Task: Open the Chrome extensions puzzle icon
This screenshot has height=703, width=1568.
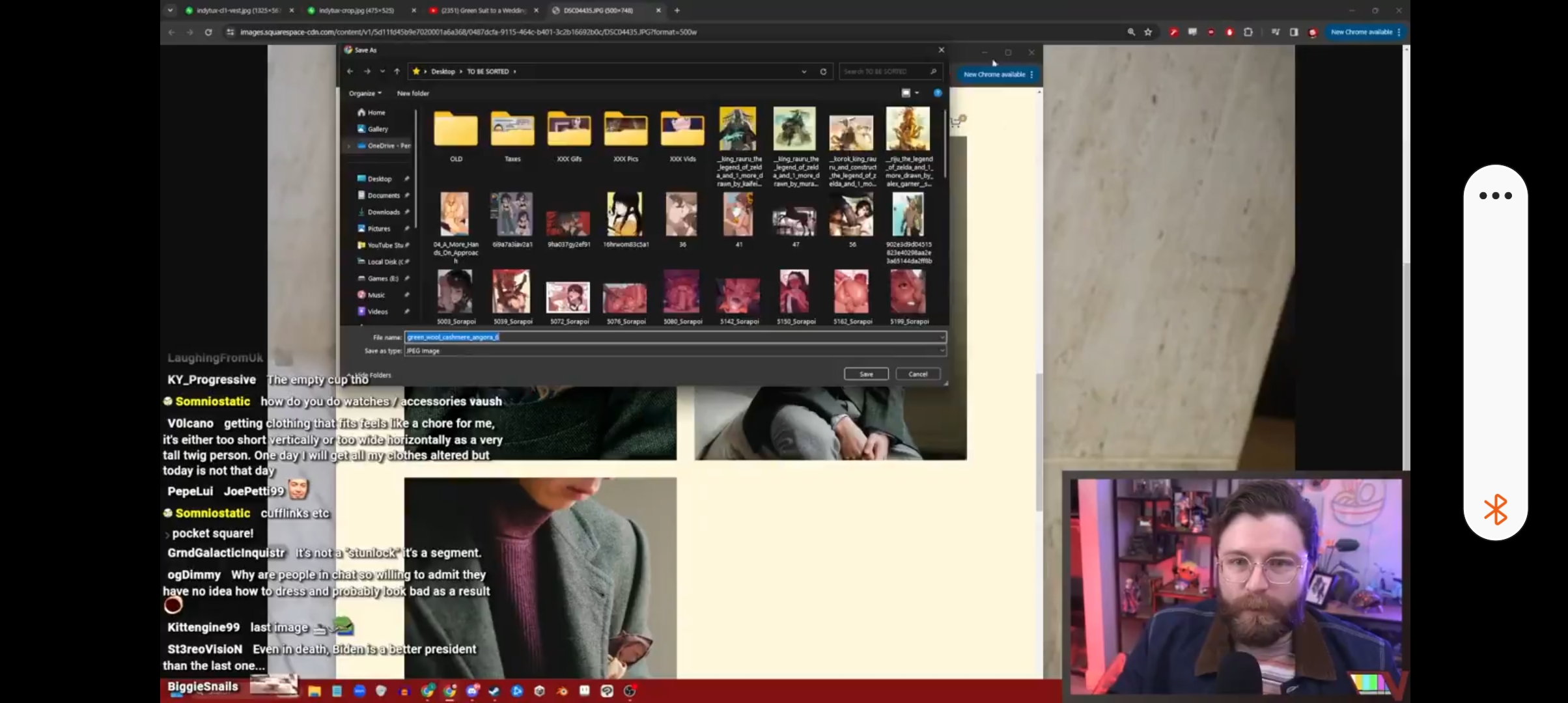Action: tap(1248, 32)
